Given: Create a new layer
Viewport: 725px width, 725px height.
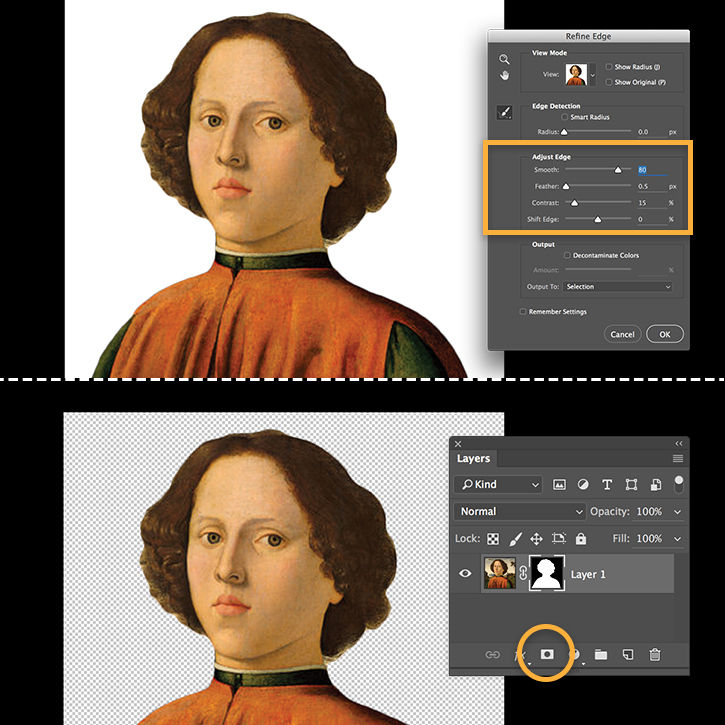Looking at the screenshot, I should tap(627, 655).
